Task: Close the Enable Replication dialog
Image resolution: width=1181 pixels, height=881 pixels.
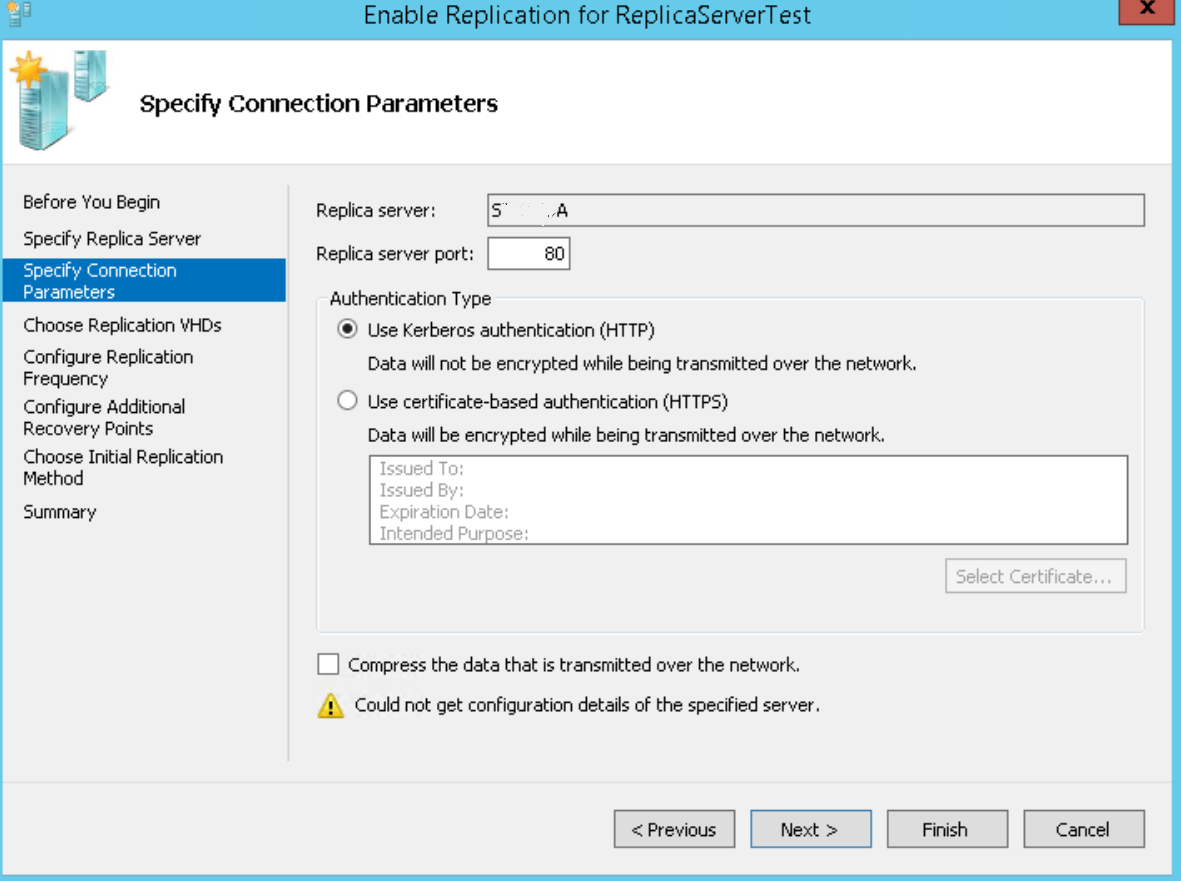Action: point(1146,11)
